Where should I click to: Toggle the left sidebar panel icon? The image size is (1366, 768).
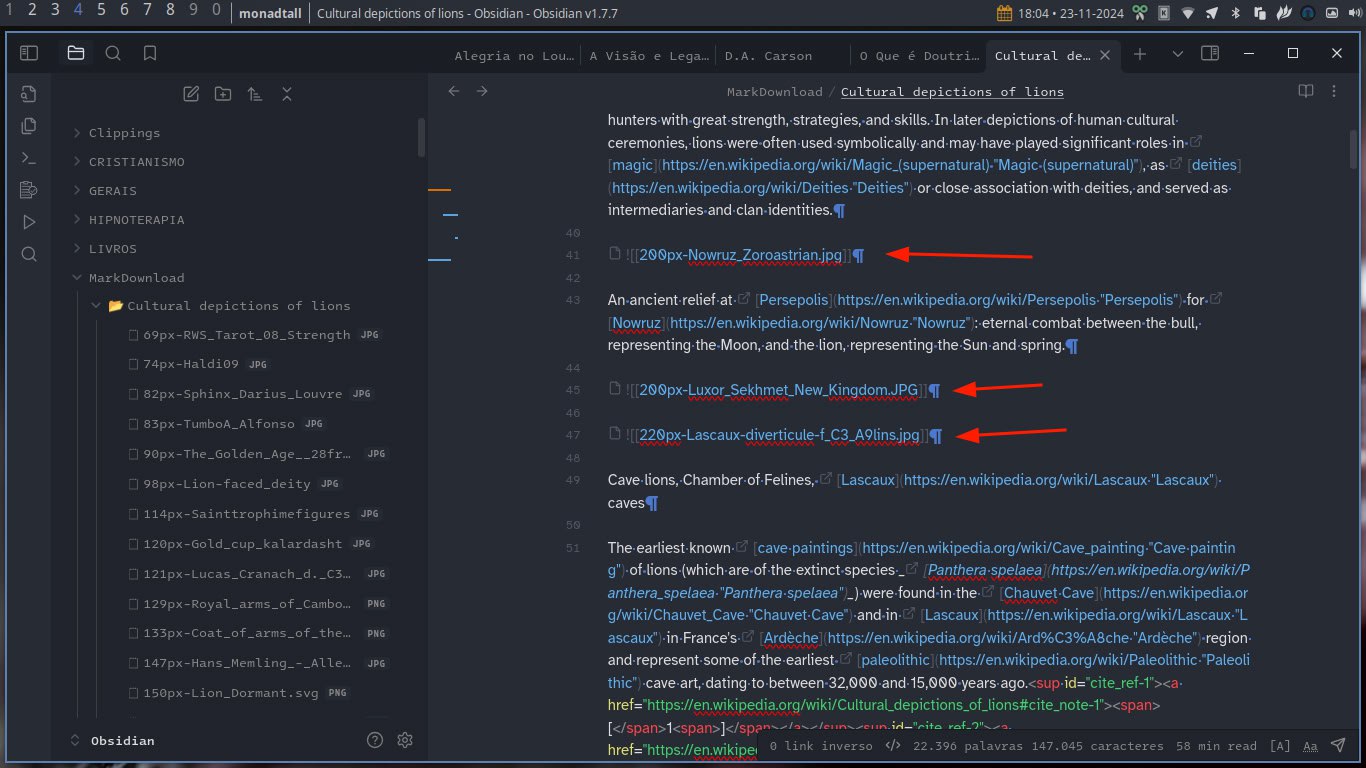(28, 53)
